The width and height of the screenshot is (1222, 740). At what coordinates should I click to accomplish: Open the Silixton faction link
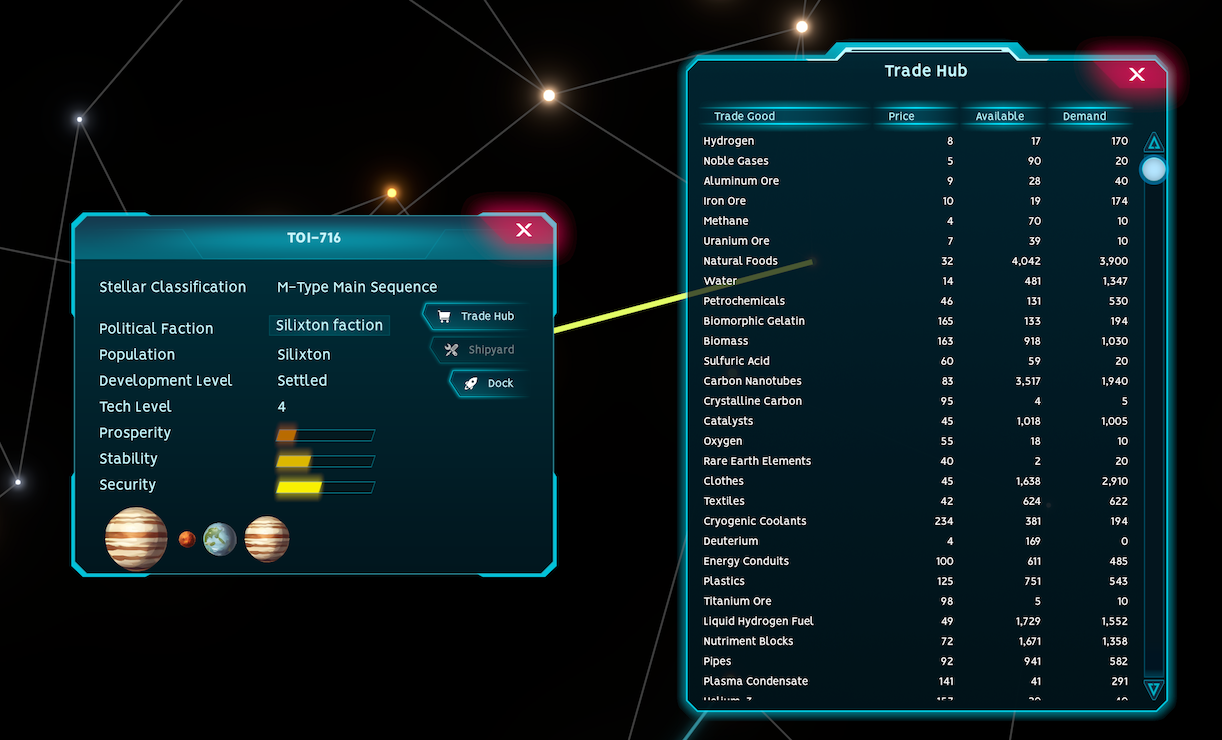pos(329,325)
